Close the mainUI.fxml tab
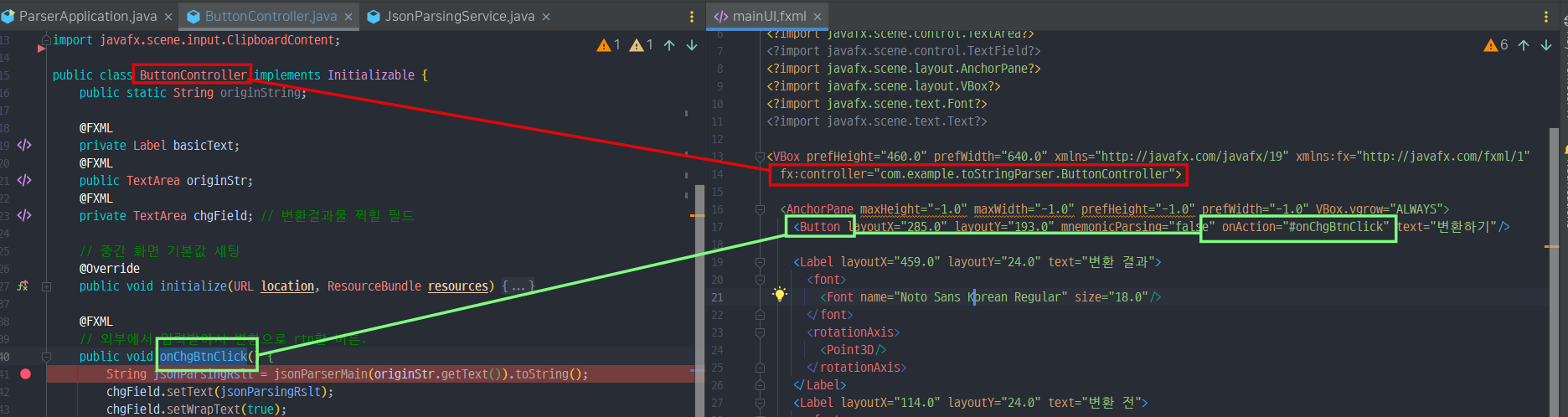The height and width of the screenshot is (417, 1568). (818, 17)
